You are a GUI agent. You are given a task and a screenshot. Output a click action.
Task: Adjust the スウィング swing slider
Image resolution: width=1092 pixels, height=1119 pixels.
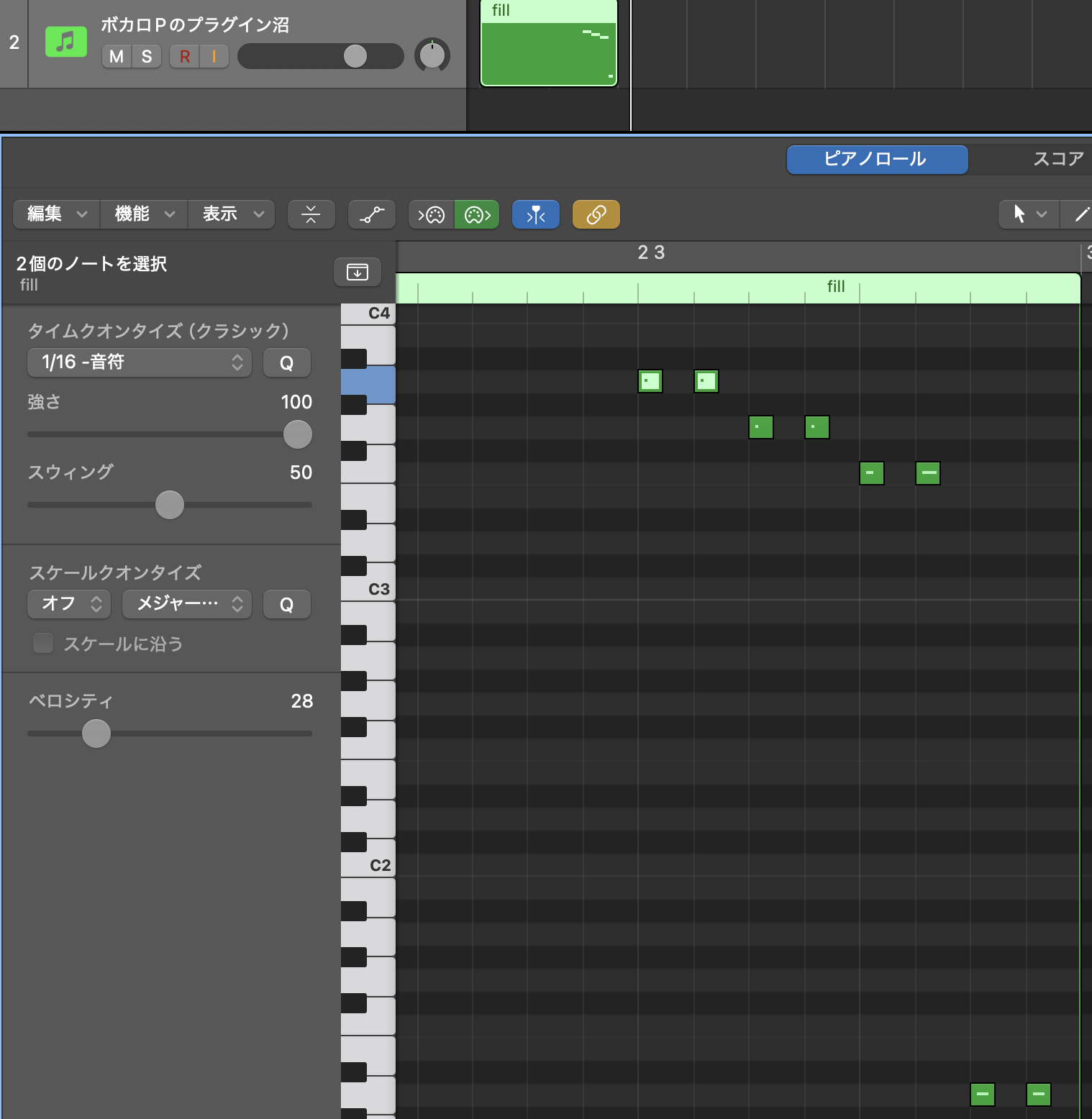(170, 505)
